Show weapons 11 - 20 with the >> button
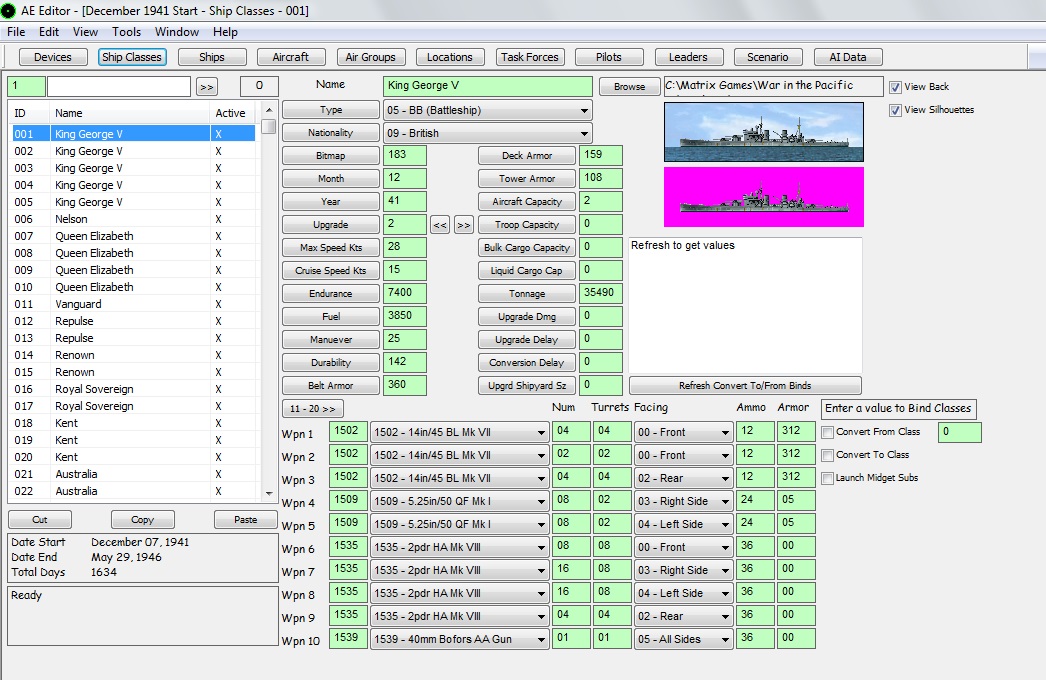Screen dimensions: 1046x680 pos(313,408)
